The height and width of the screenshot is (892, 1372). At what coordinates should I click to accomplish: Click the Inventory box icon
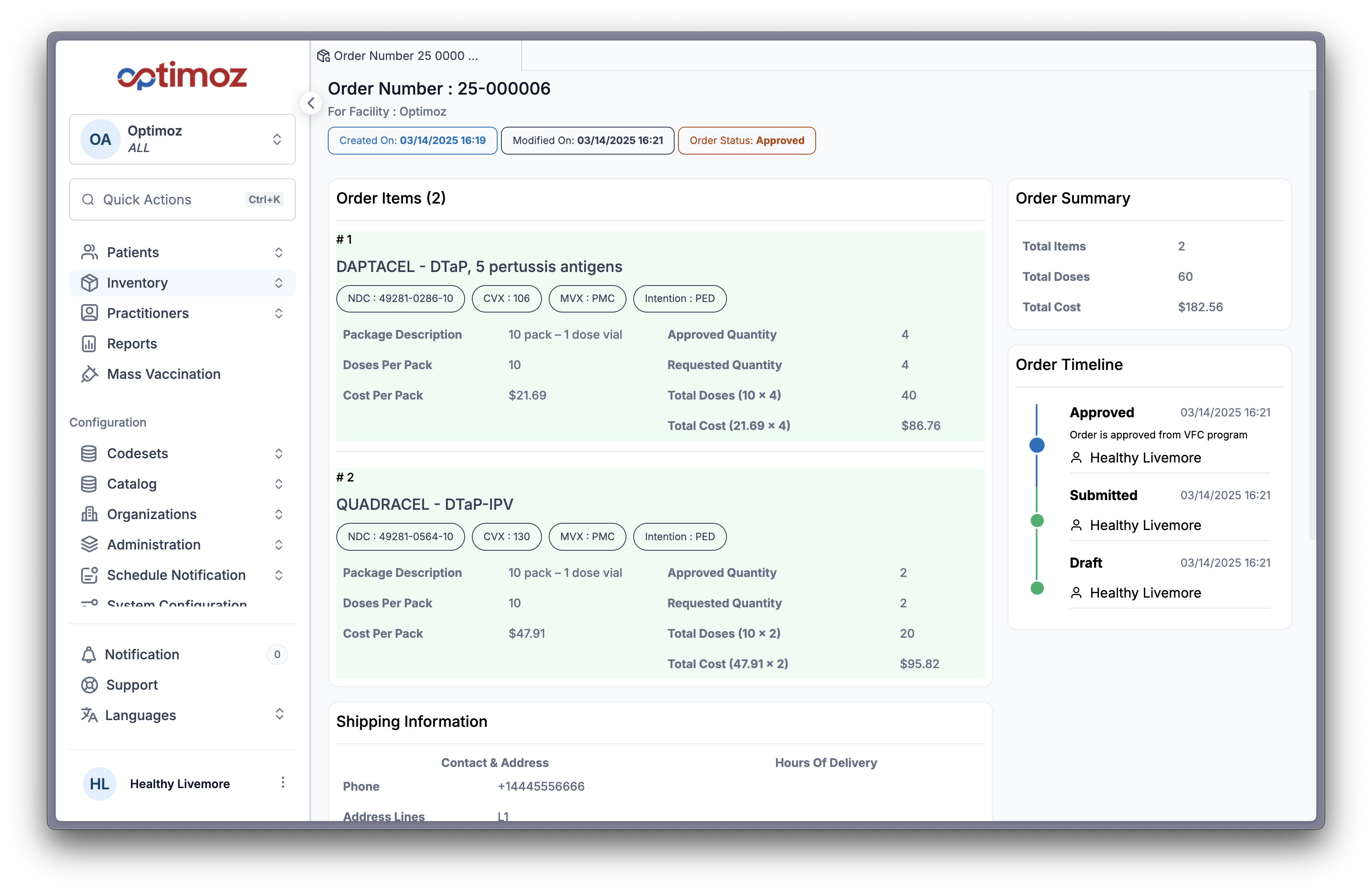point(90,283)
